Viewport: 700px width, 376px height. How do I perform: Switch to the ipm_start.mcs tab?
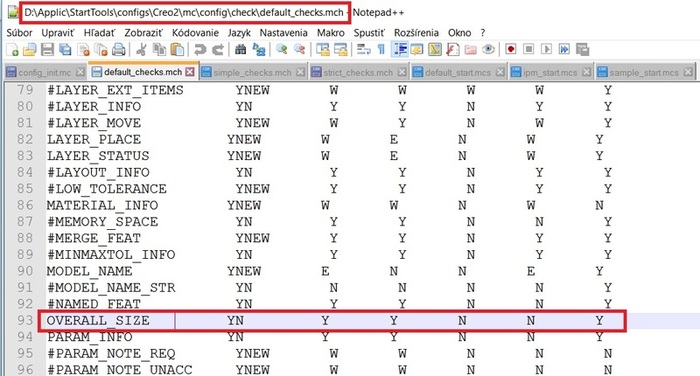(550, 72)
